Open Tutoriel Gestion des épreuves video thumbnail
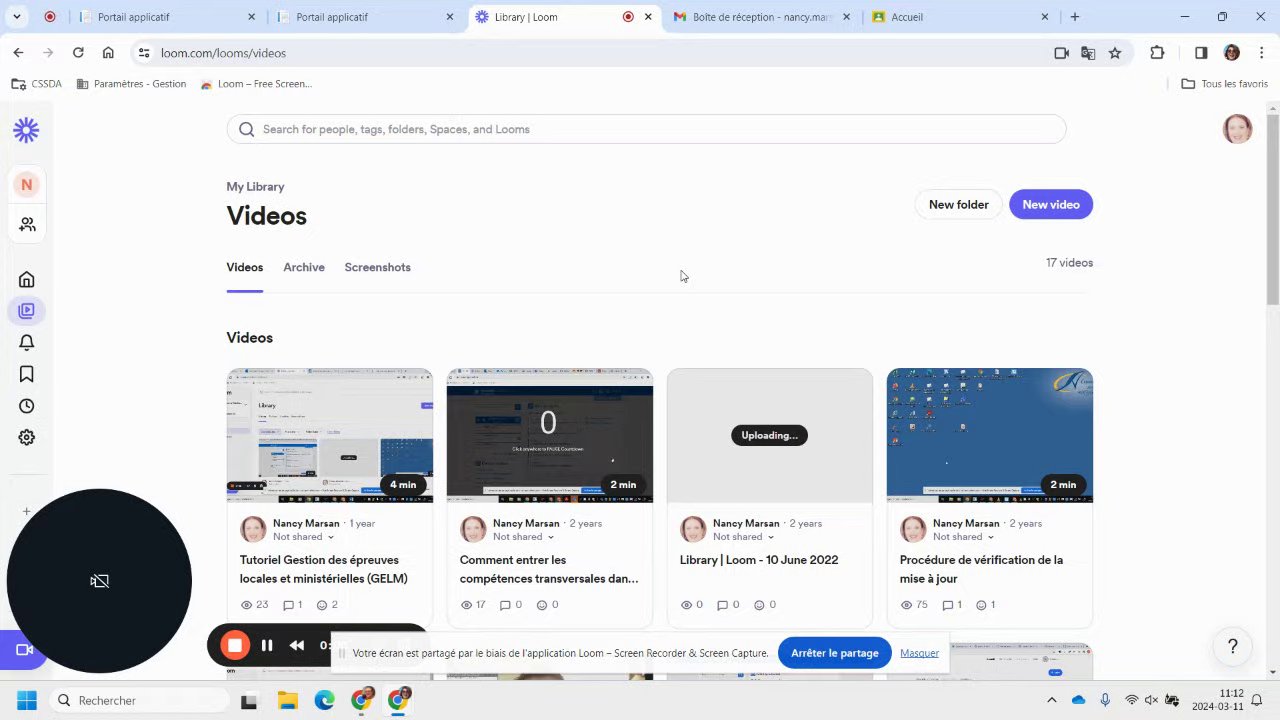 [x=330, y=435]
